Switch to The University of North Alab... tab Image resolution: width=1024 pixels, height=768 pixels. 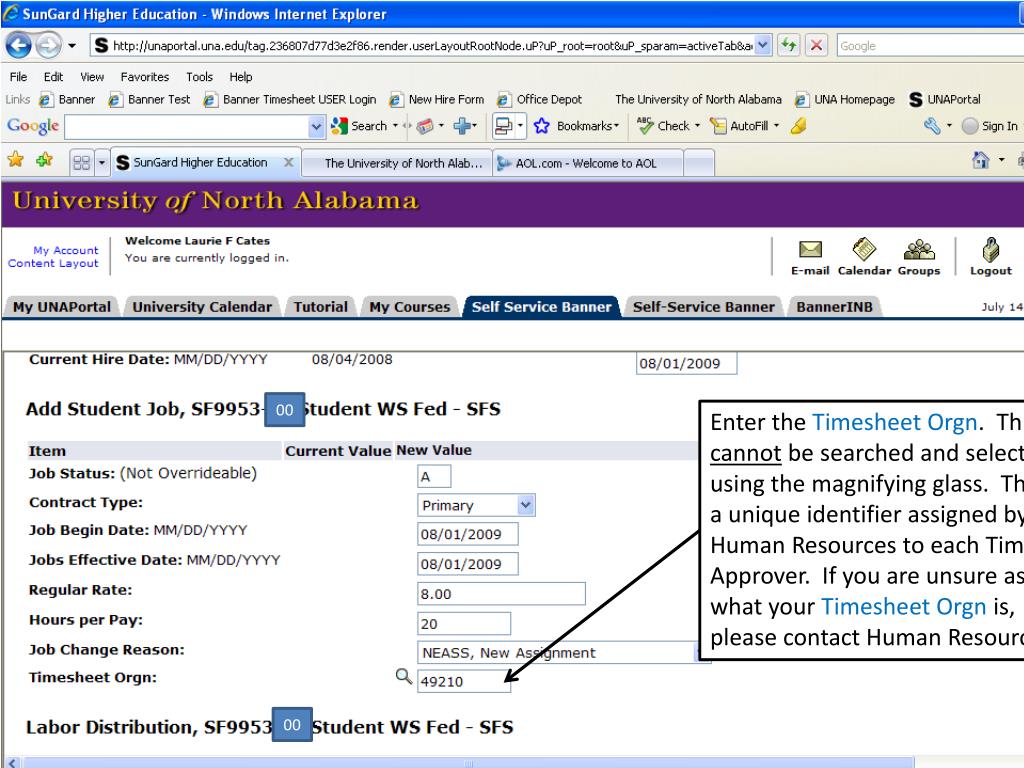(397, 163)
